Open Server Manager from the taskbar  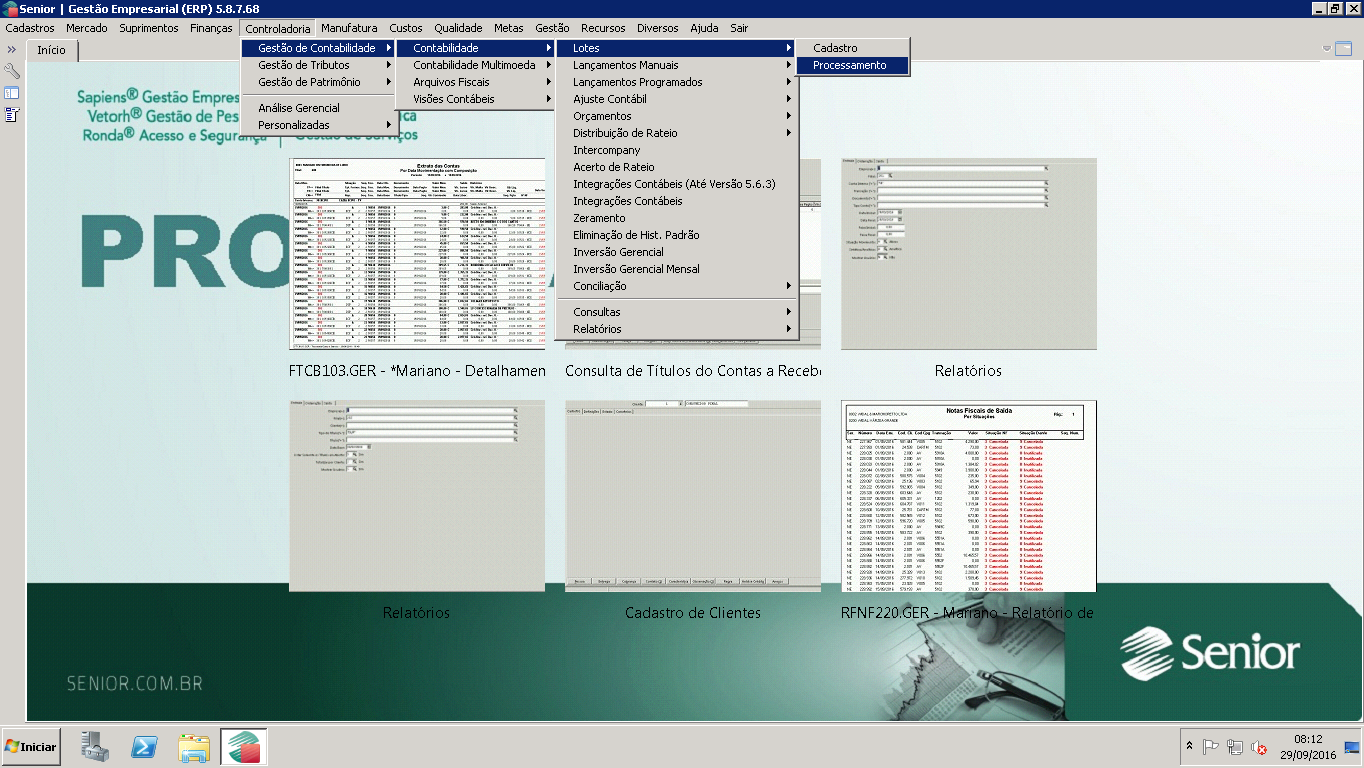[95, 746]
